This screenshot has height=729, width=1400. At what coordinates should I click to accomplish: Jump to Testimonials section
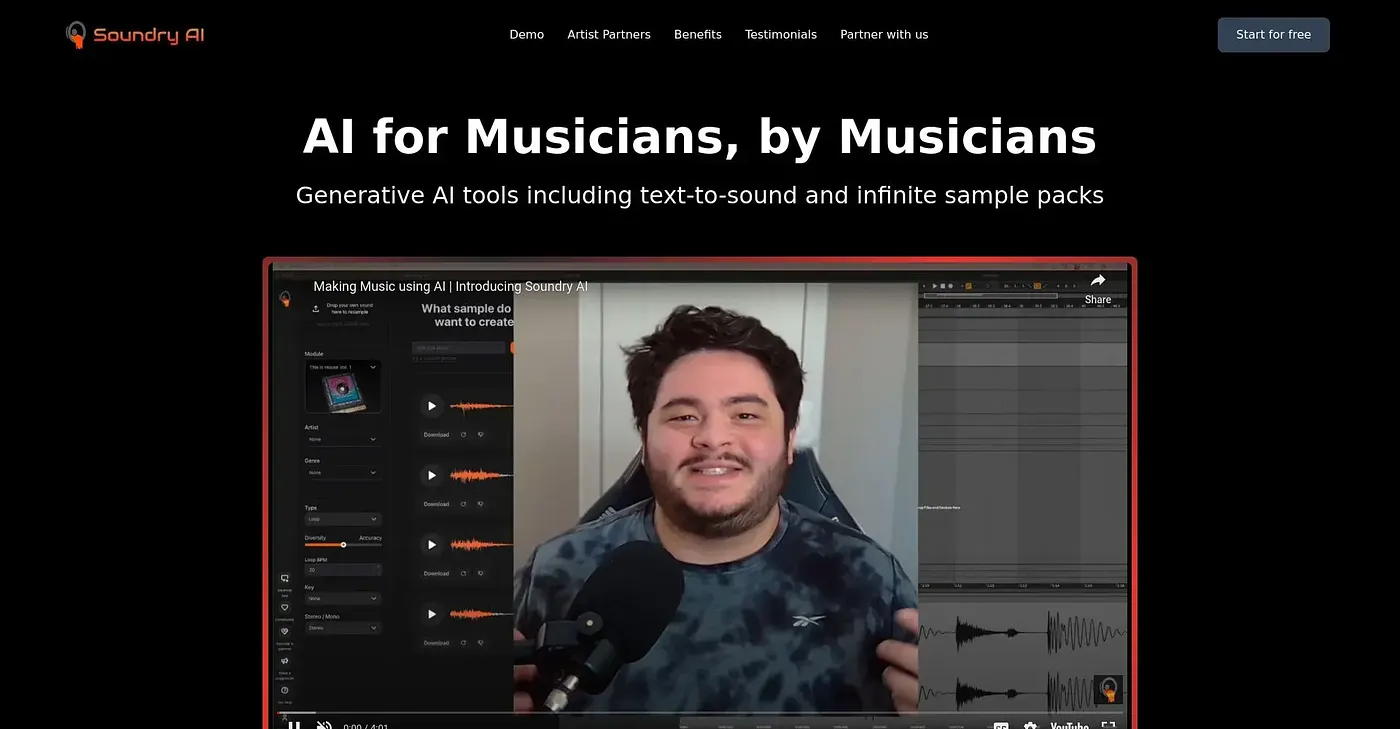[781, 34]
